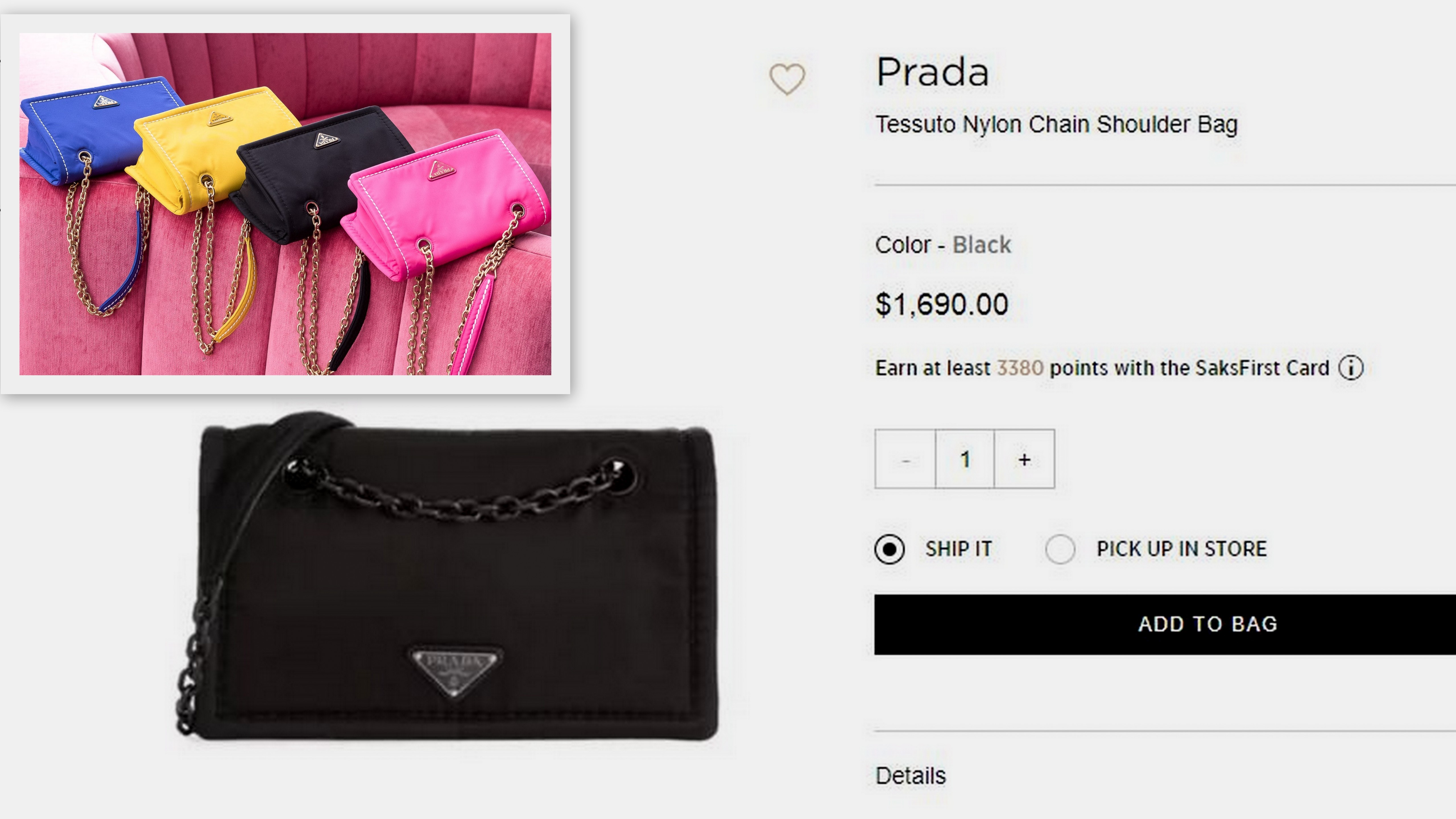The height and width of the screenshot is (819, 1456).
Task: Expand the Details section
Action: coord(910,776)
